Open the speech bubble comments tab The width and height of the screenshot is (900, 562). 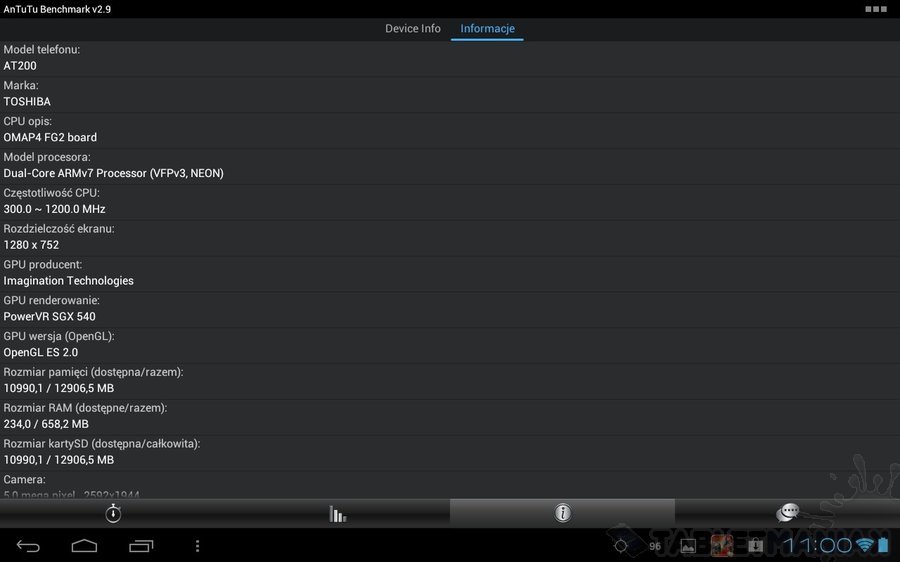coord(788,512)
